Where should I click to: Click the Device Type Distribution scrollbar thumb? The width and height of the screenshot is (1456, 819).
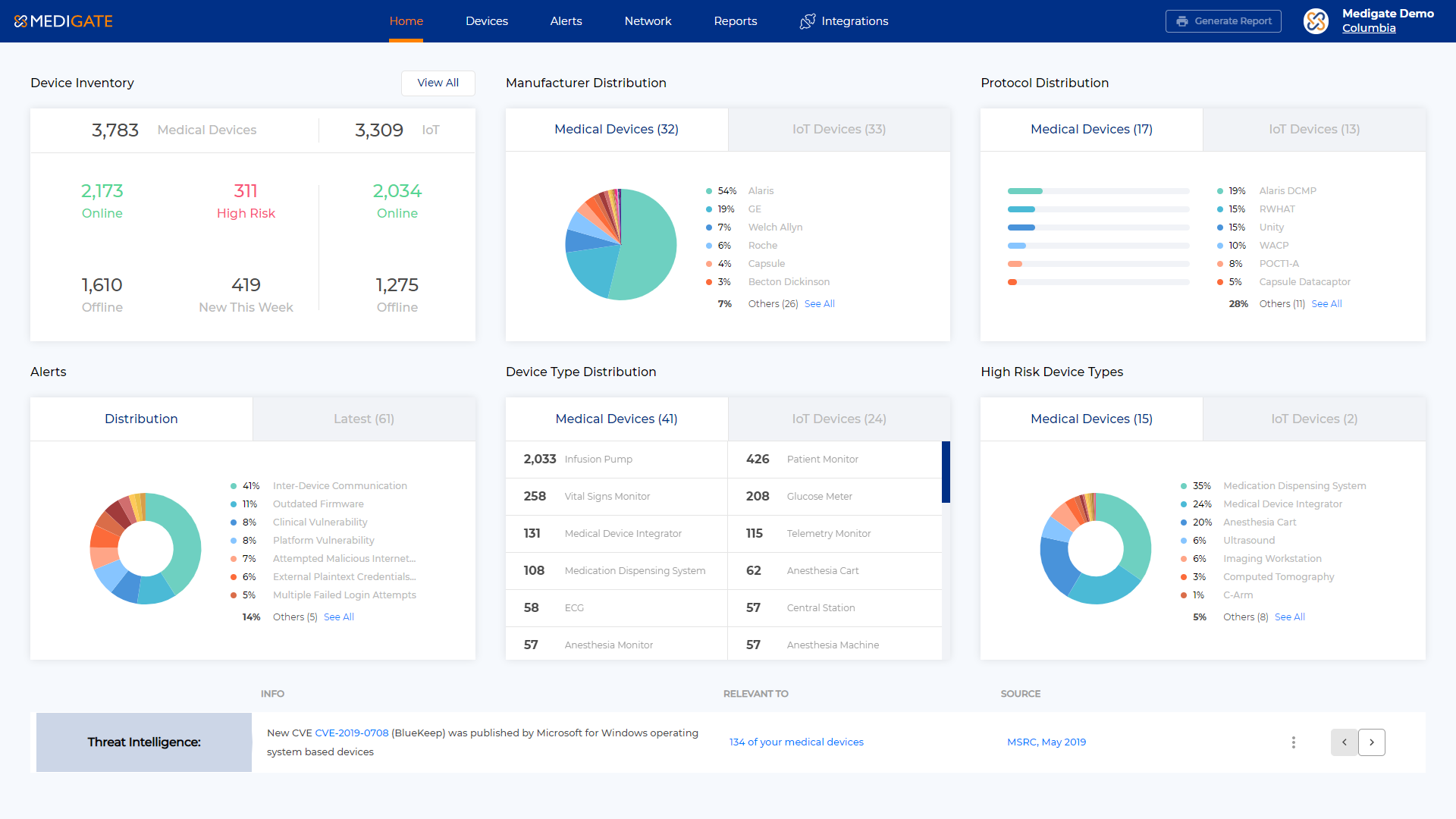point(946,472)
